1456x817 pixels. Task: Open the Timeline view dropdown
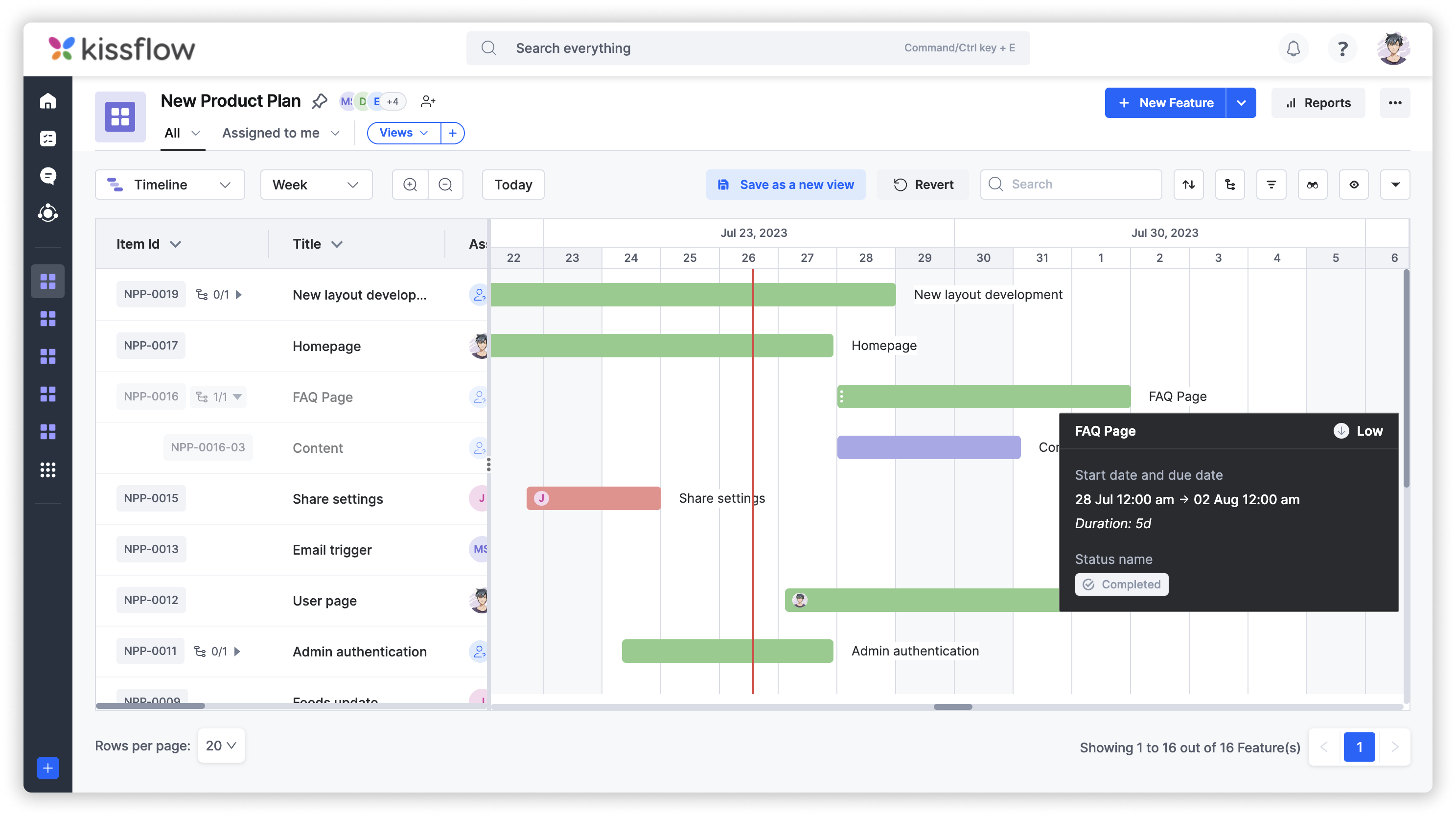coord(169,185)
